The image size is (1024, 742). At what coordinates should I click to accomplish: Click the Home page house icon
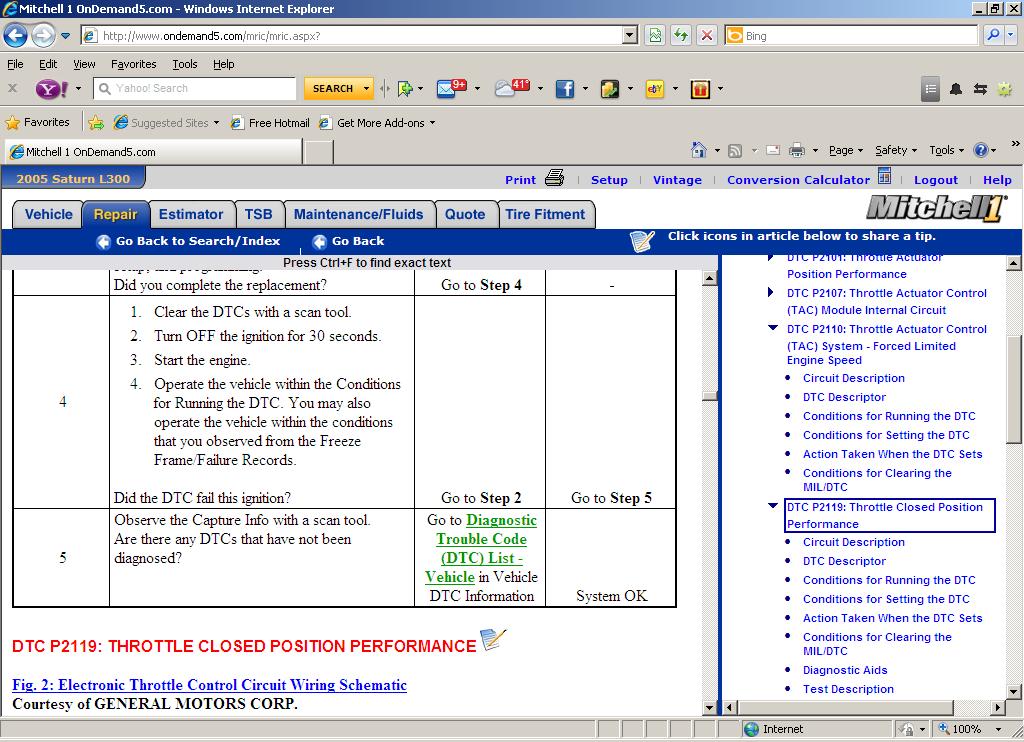click(699, 150)
